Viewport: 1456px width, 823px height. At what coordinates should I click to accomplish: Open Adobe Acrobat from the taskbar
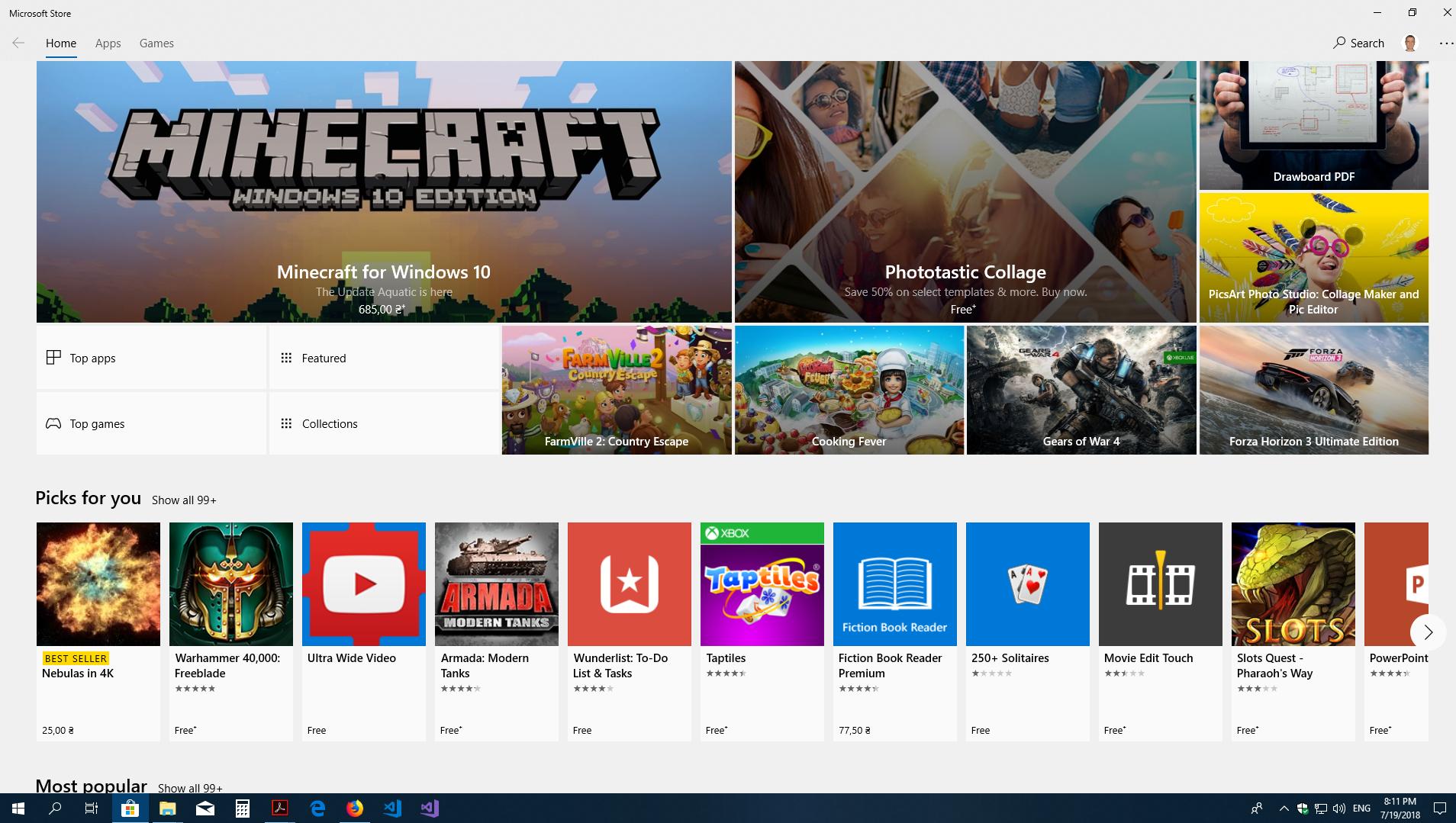pyautogui.click(x=280, y=809)
